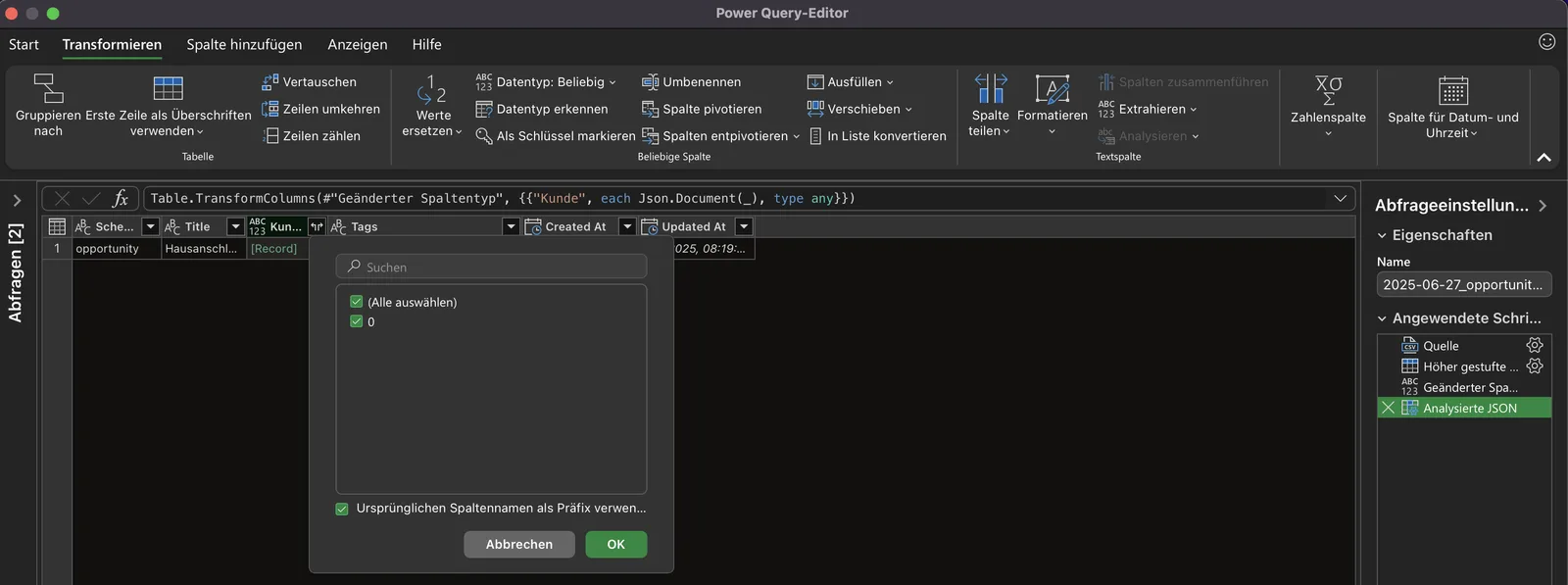This screenshot has height=585, width=1568.
Task: Switch to the Transformieren tab
Action: (112, 44)
